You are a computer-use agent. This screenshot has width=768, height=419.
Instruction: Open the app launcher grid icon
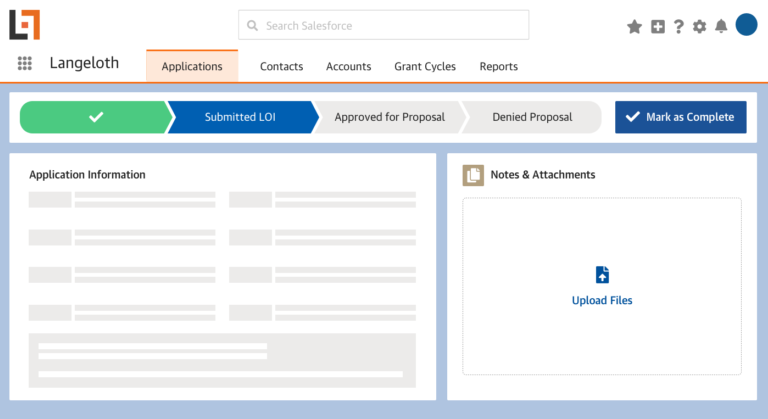pos(24,63)
